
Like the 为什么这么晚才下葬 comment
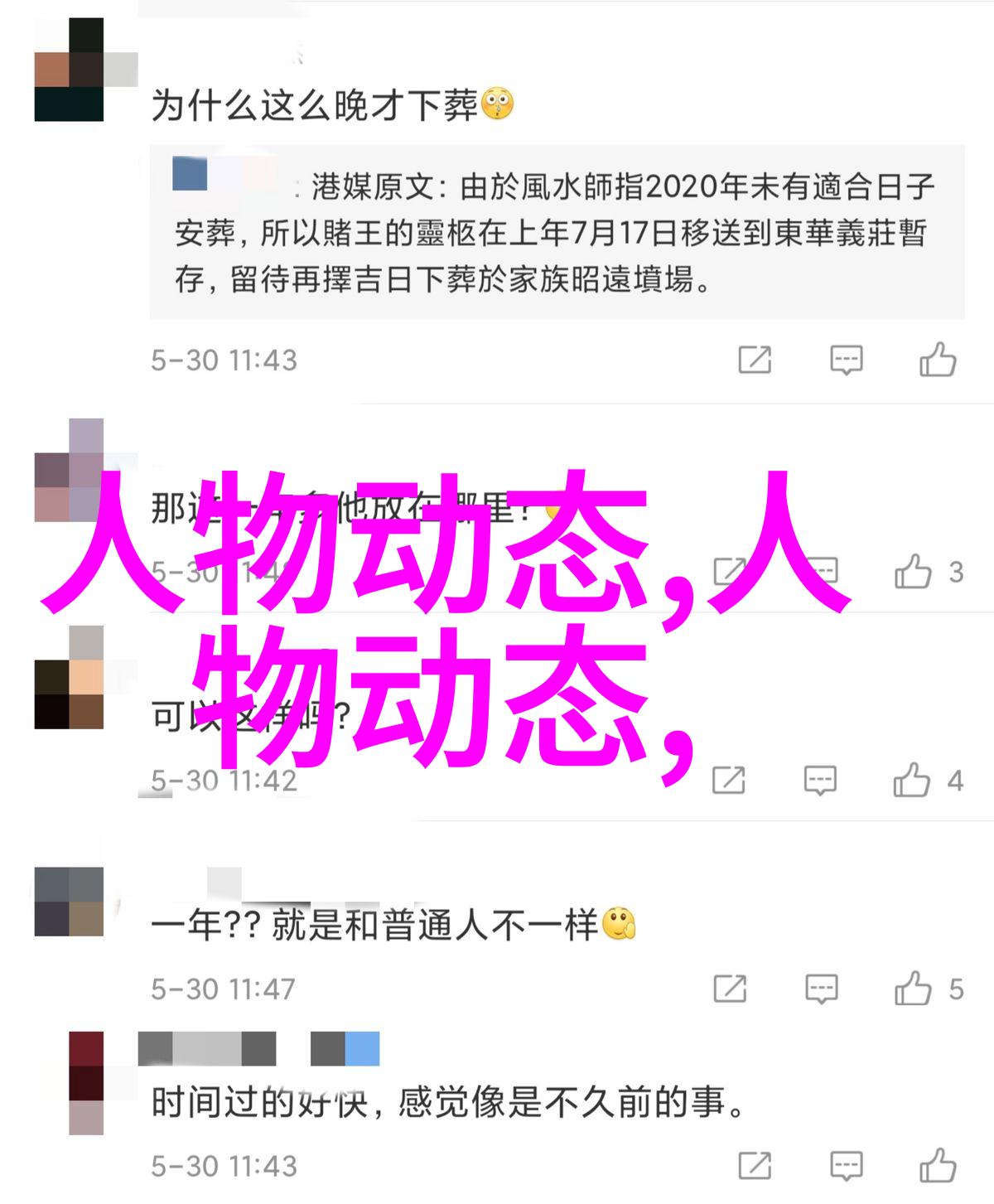[x=938, y=360]
